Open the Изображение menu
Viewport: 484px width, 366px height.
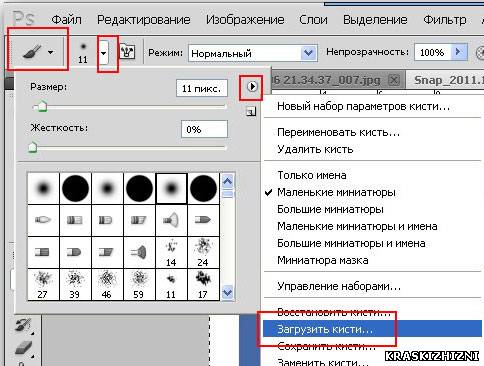[x=245, y=20]
